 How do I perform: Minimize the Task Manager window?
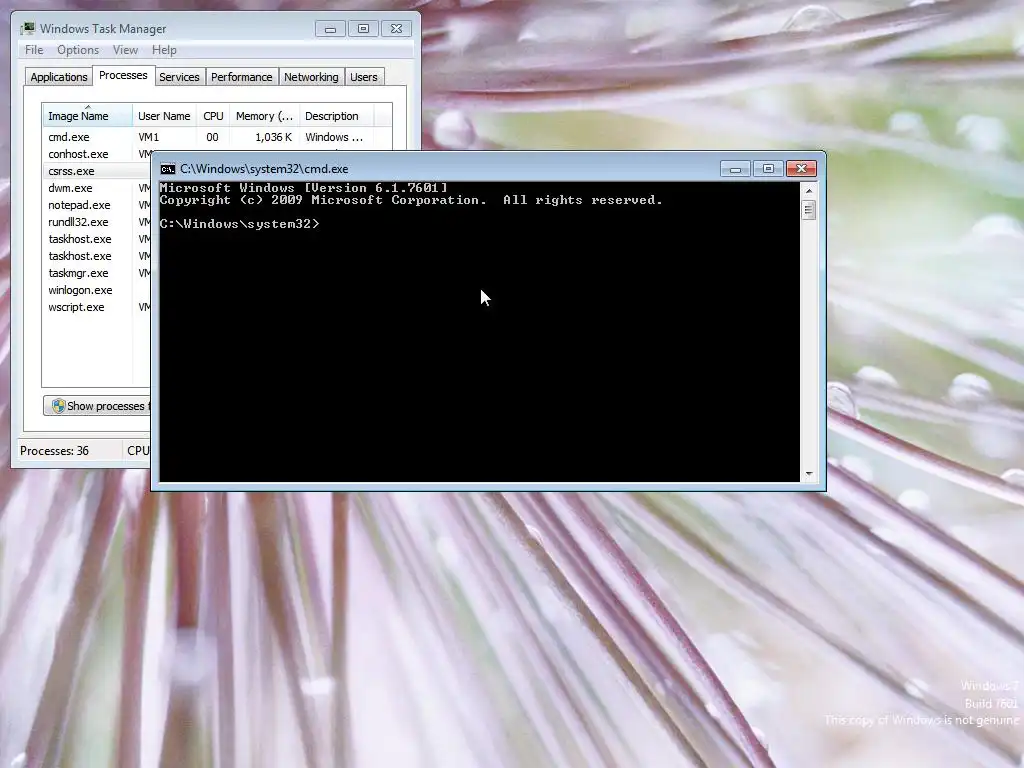tap(330, 29)
